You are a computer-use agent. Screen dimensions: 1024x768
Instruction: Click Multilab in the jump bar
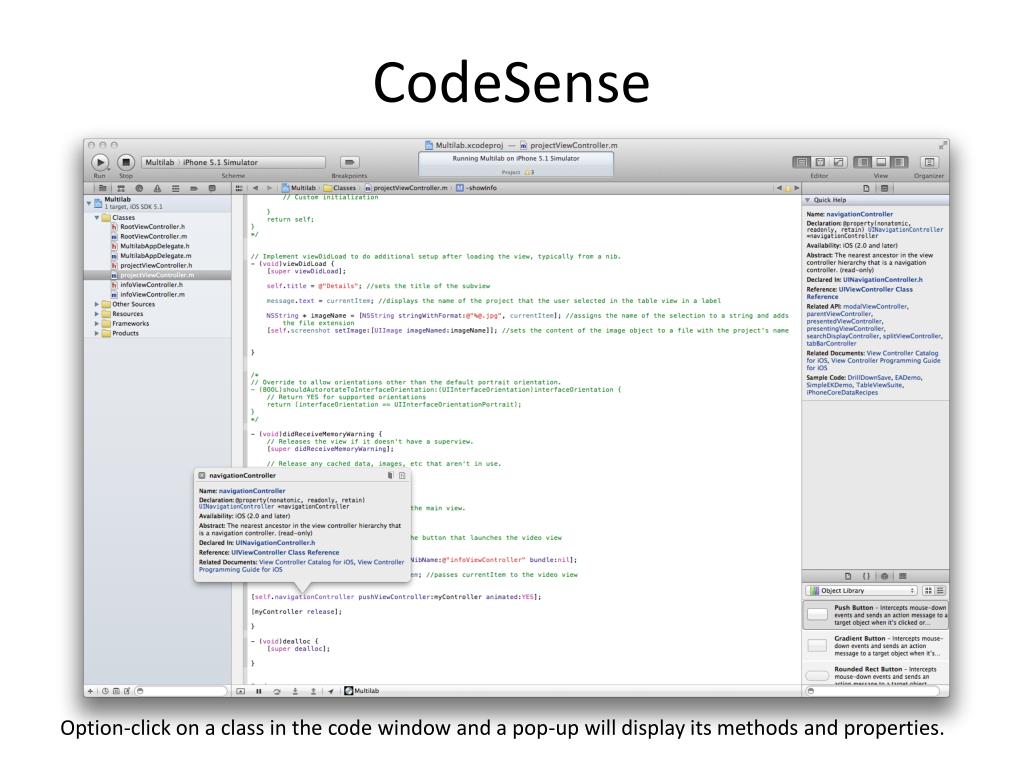pos(298,188)
